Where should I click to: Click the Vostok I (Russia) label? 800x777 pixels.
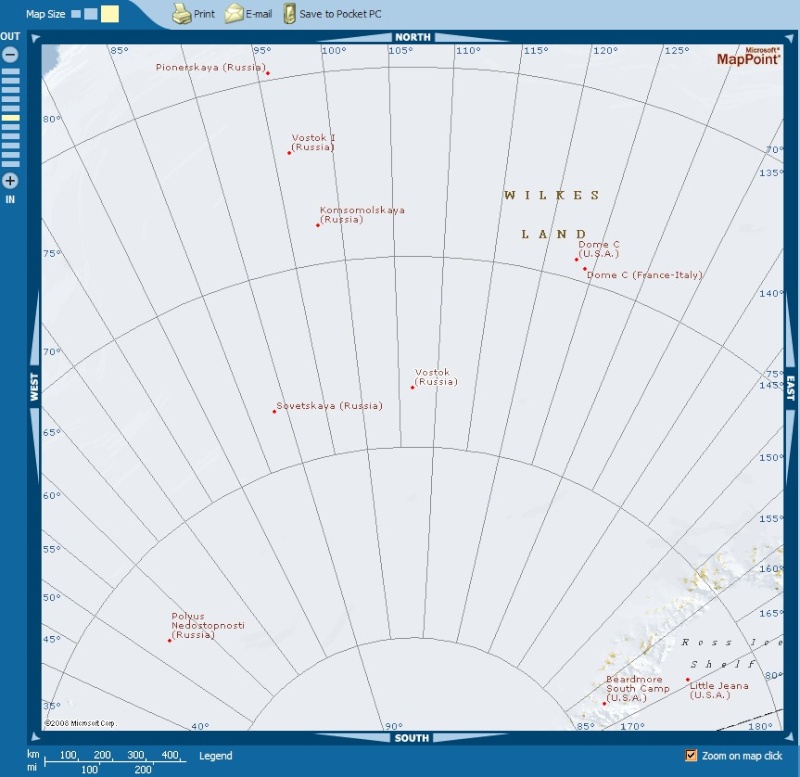tap(313, 142)
